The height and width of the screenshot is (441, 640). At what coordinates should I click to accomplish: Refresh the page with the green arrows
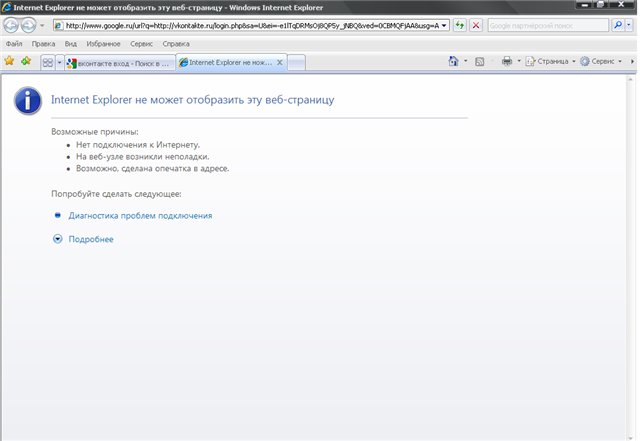(460, 25)
